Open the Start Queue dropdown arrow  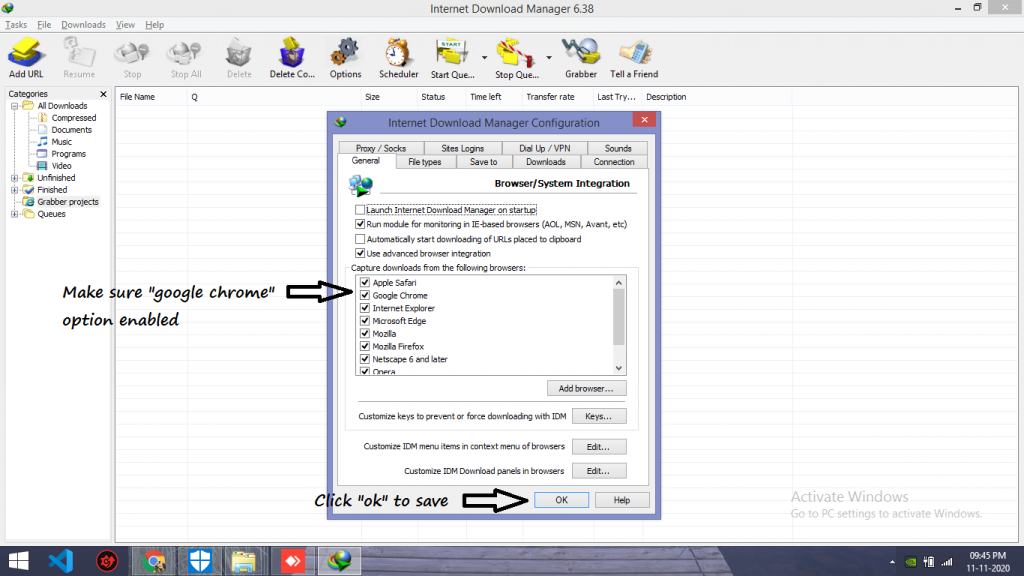[484, 57]
